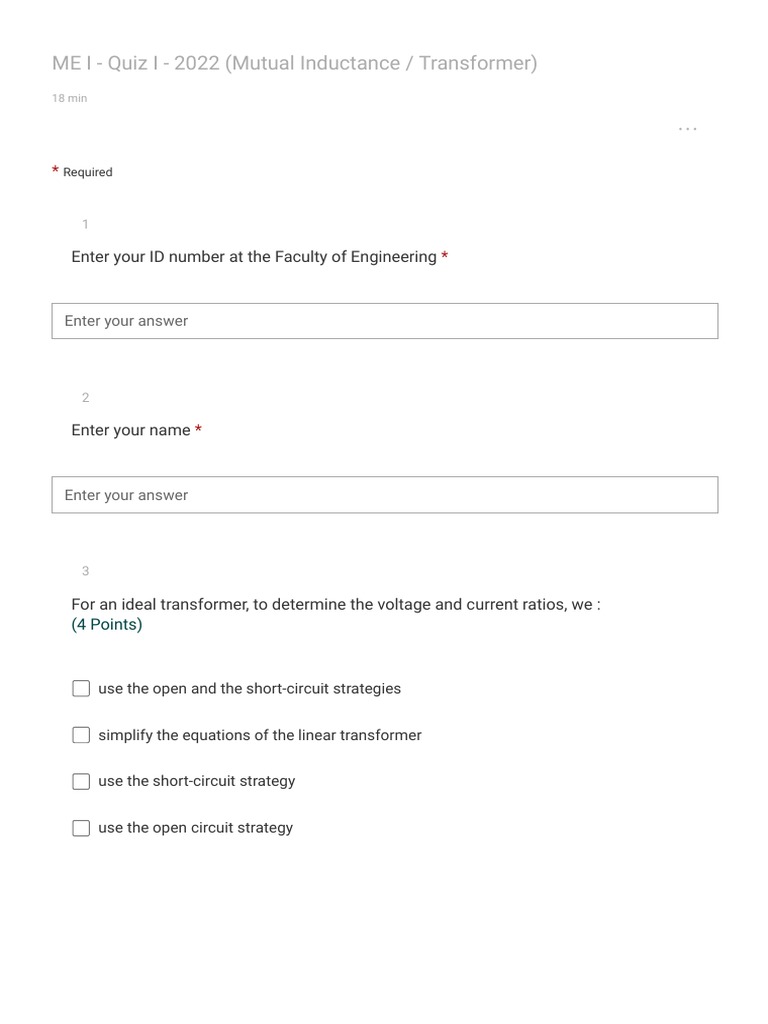Click question number 3 marker

pyautogui.click(x=86, y=571)
